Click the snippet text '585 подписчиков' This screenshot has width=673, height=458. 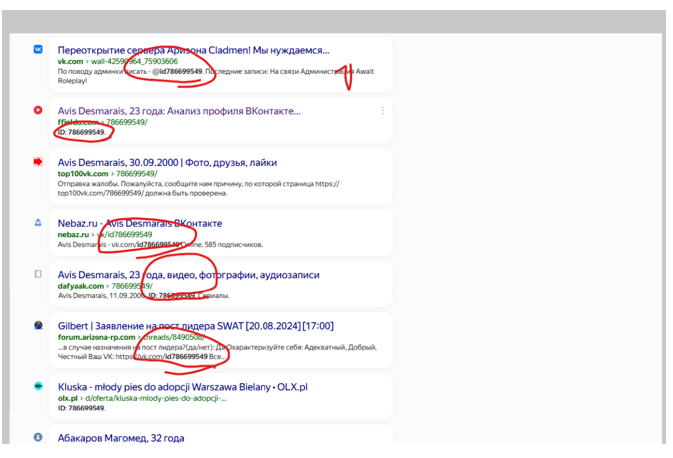(233, 245)
